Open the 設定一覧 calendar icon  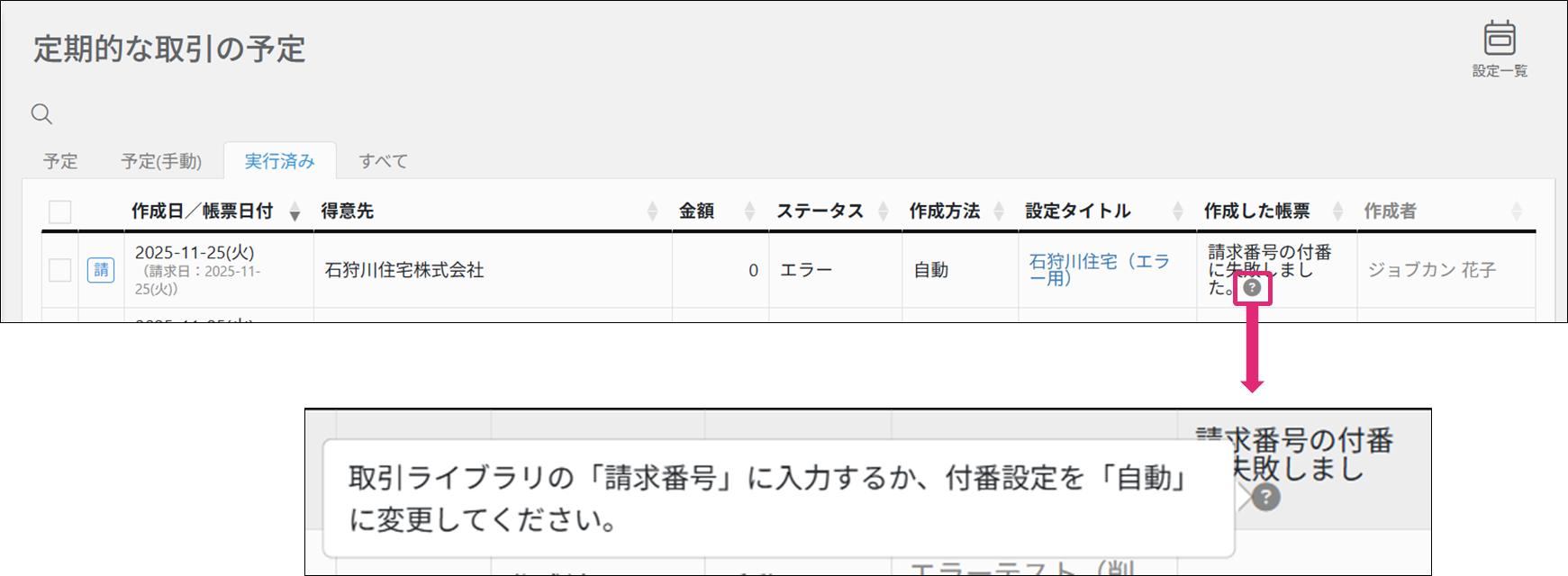pyautogui.click(x=1500, y=40)
